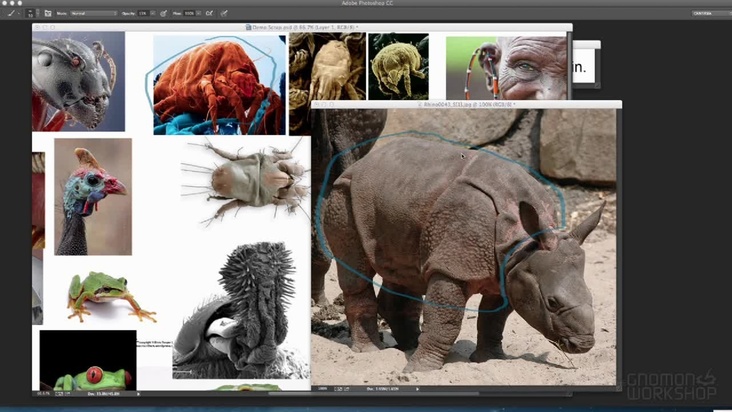The width and height of the screenshot is (732, 412).
Task: Click the green tree frog on white
Action: 111,296
